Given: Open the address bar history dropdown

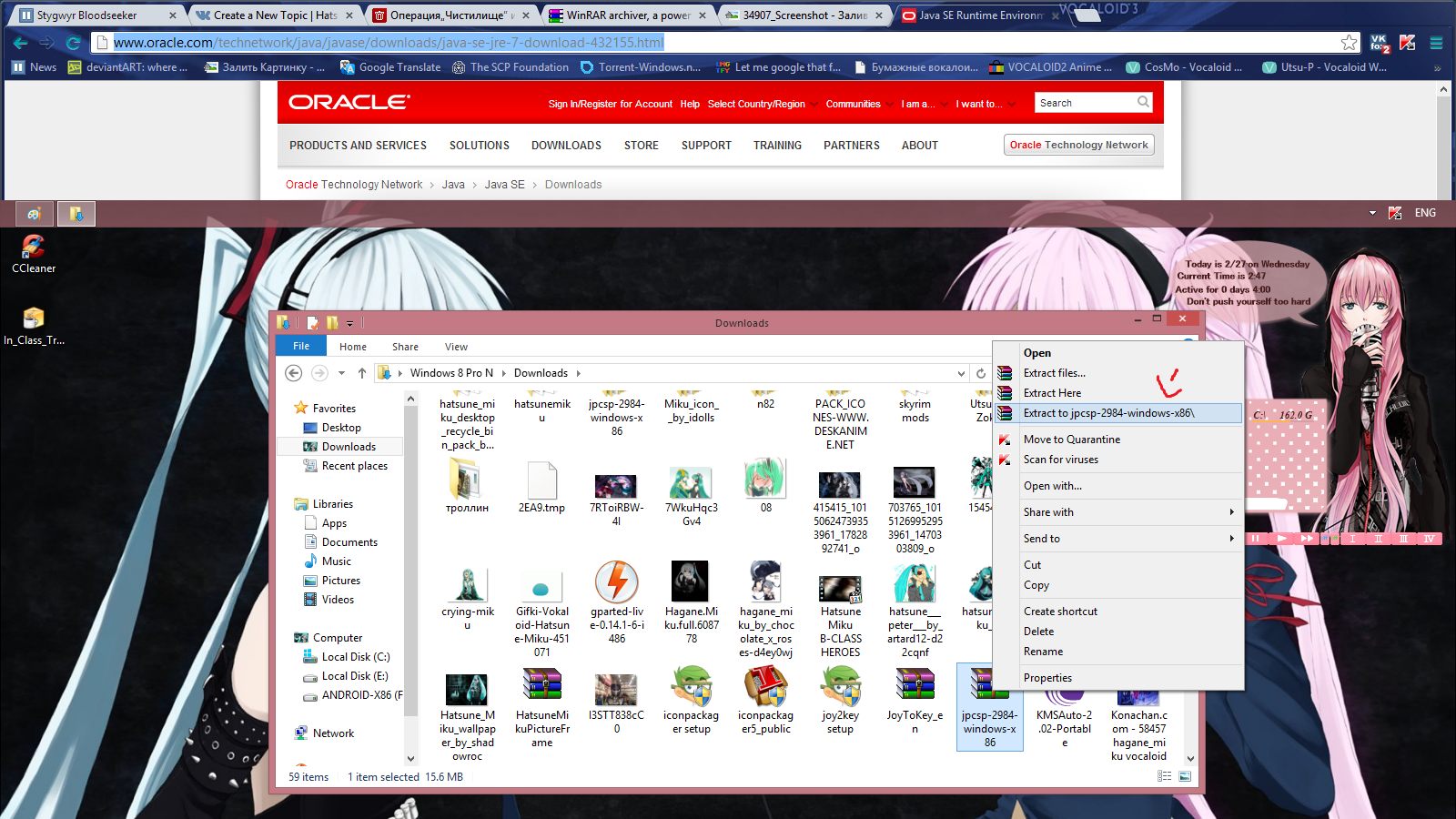Looking at the screenshot, I should click(x=961, y=373).
